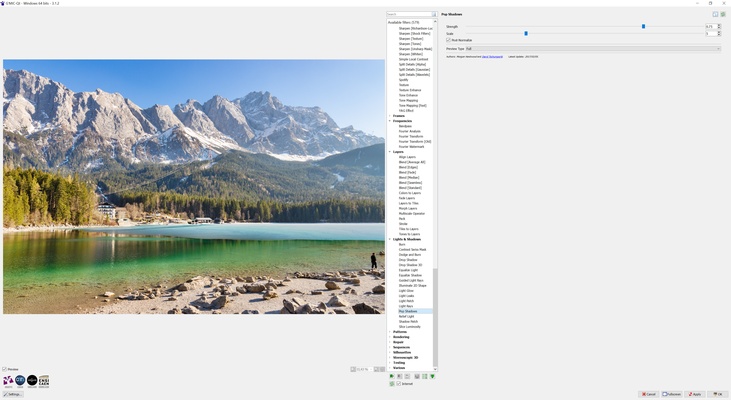Click the green download filters arrow icon
Screen dimensions: 731x400
pos(432,376)
